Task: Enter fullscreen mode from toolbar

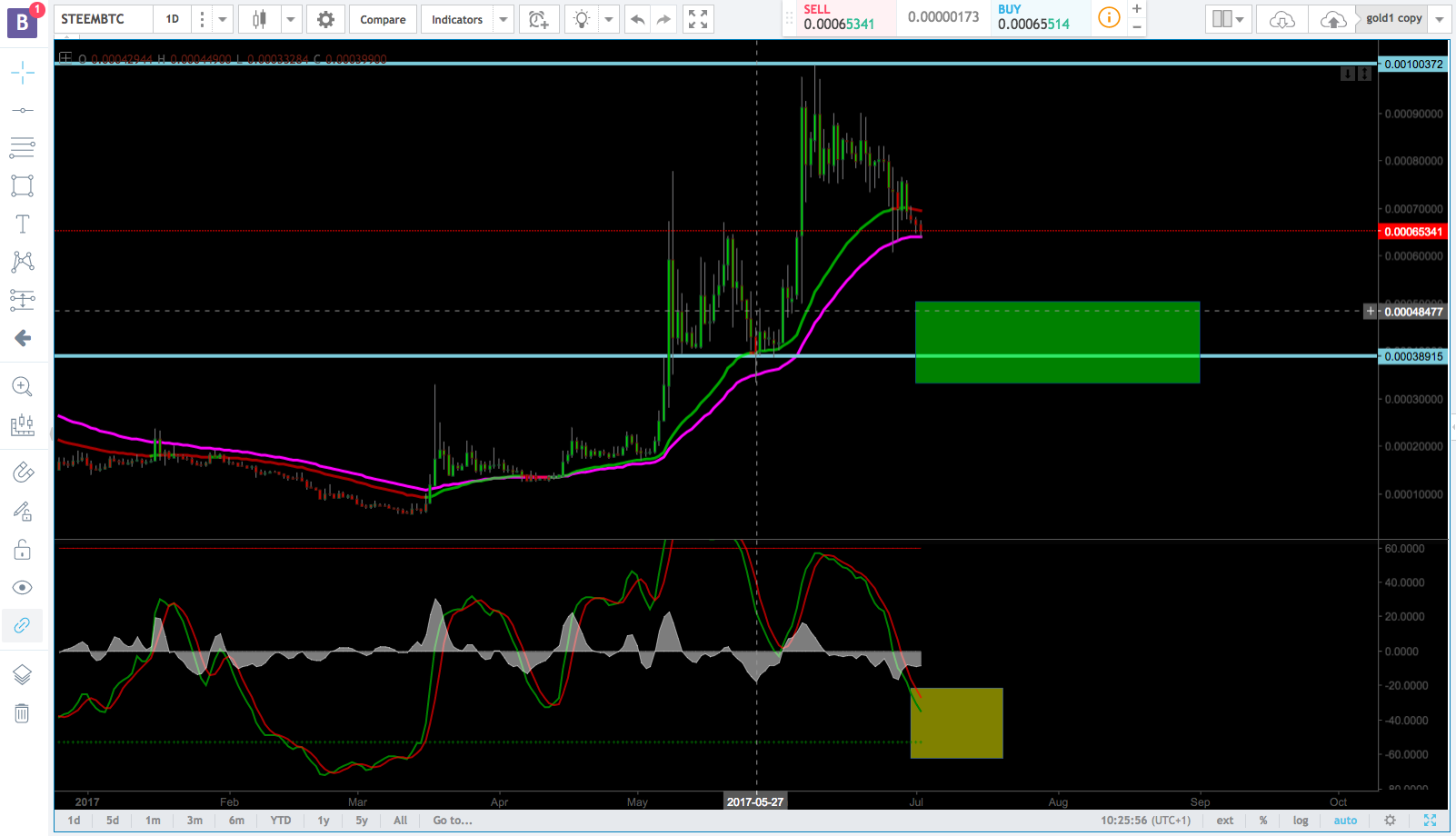Action: click(x=698, y=19)
